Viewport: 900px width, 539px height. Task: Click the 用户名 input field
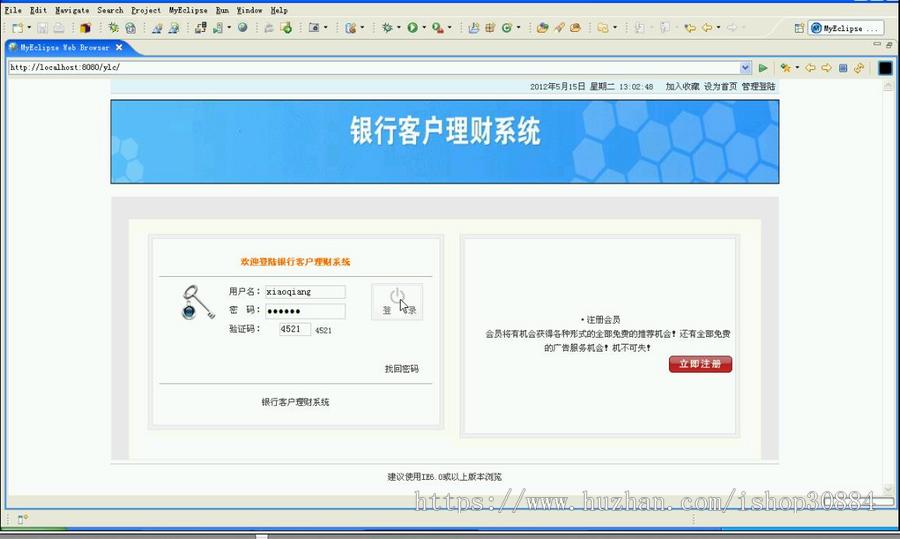(305, 292)
